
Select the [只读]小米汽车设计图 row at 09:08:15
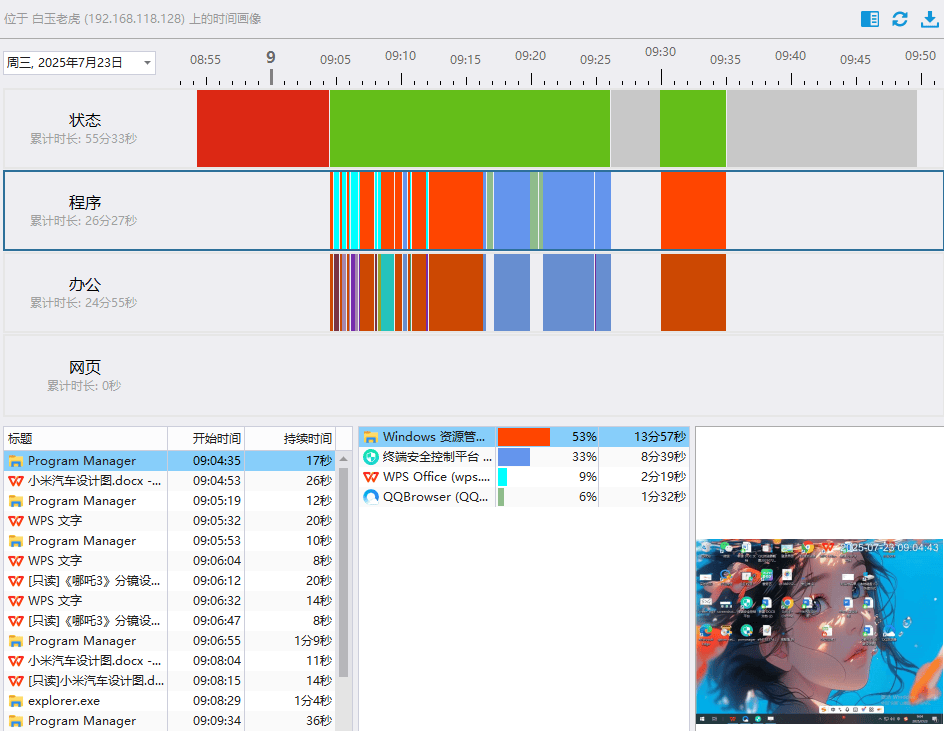tap(170, 680)
